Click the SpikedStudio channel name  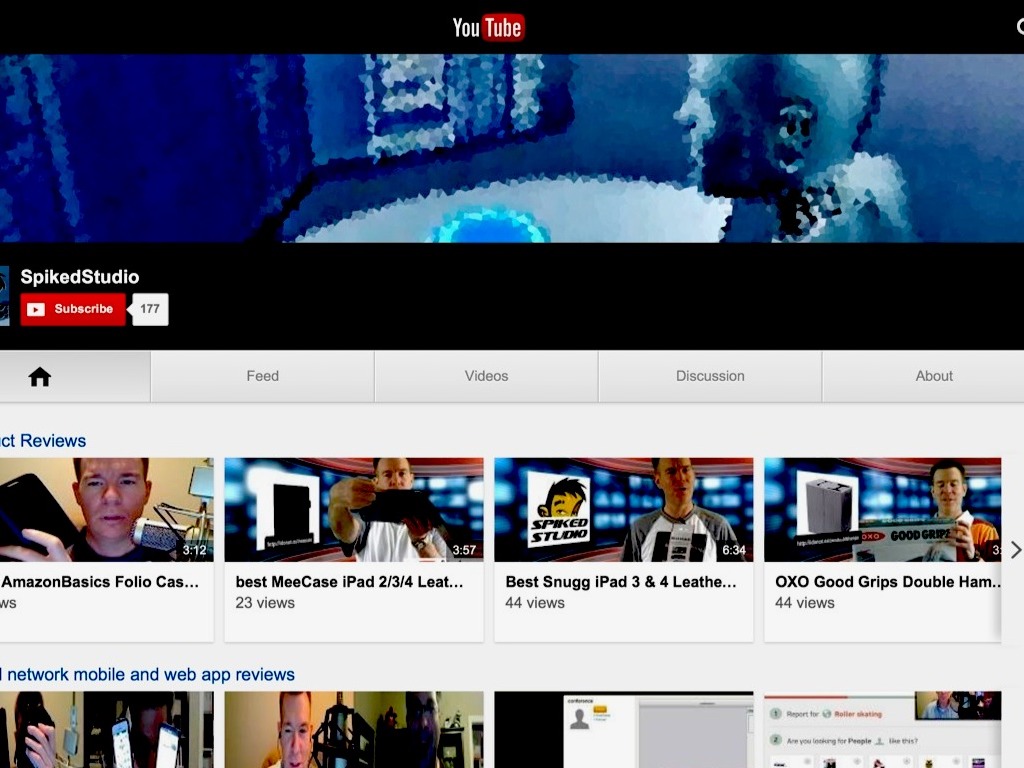[x=80, y=277]
